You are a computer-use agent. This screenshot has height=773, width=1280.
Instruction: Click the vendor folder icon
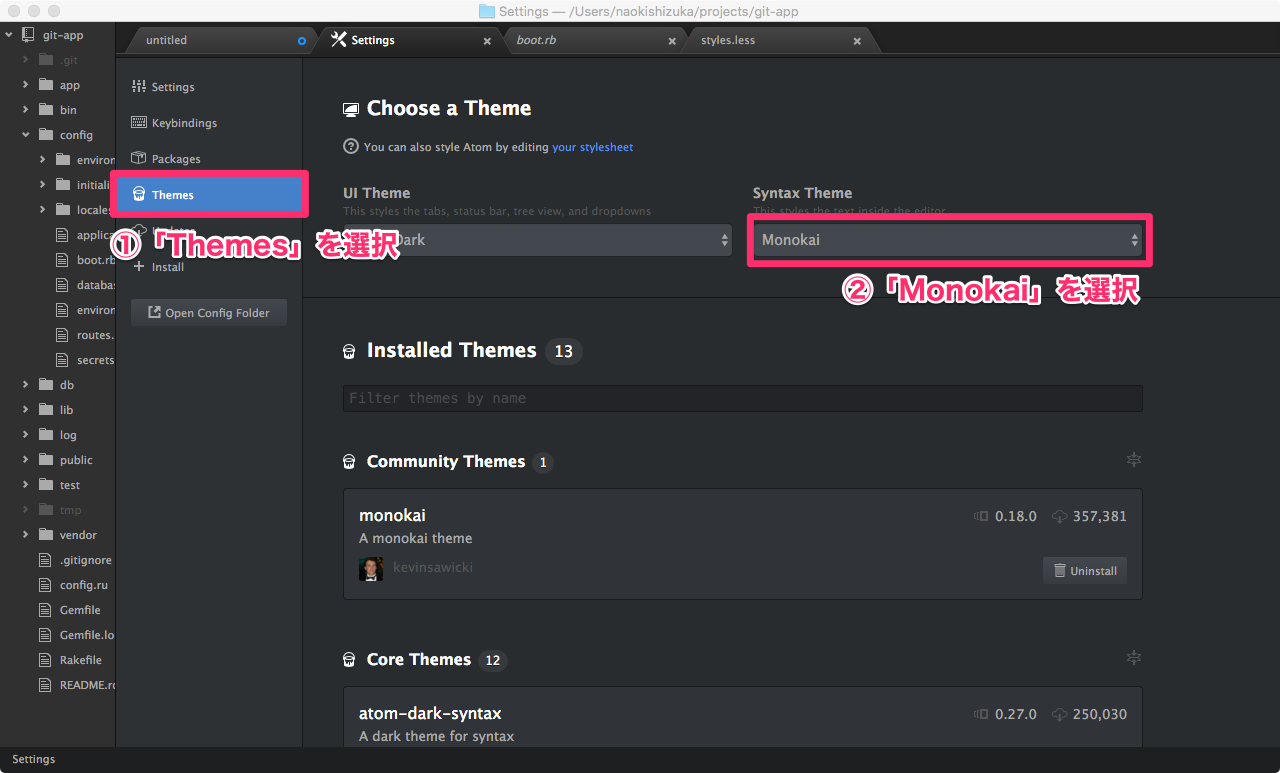pos(45,535)
